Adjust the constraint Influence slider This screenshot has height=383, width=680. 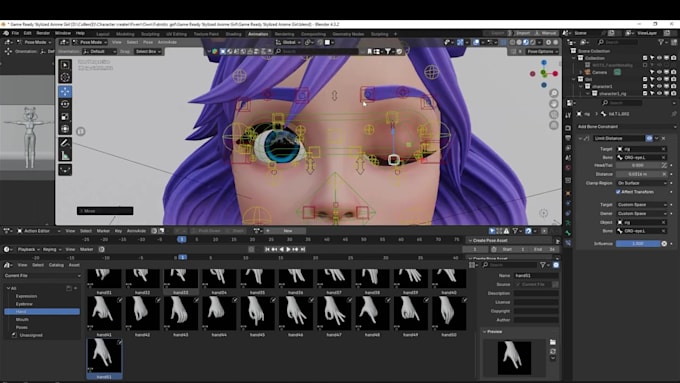638,244
